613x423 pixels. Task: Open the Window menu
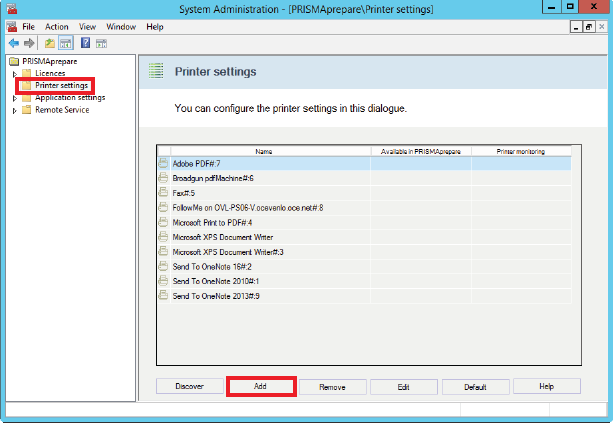click(121, 27)
